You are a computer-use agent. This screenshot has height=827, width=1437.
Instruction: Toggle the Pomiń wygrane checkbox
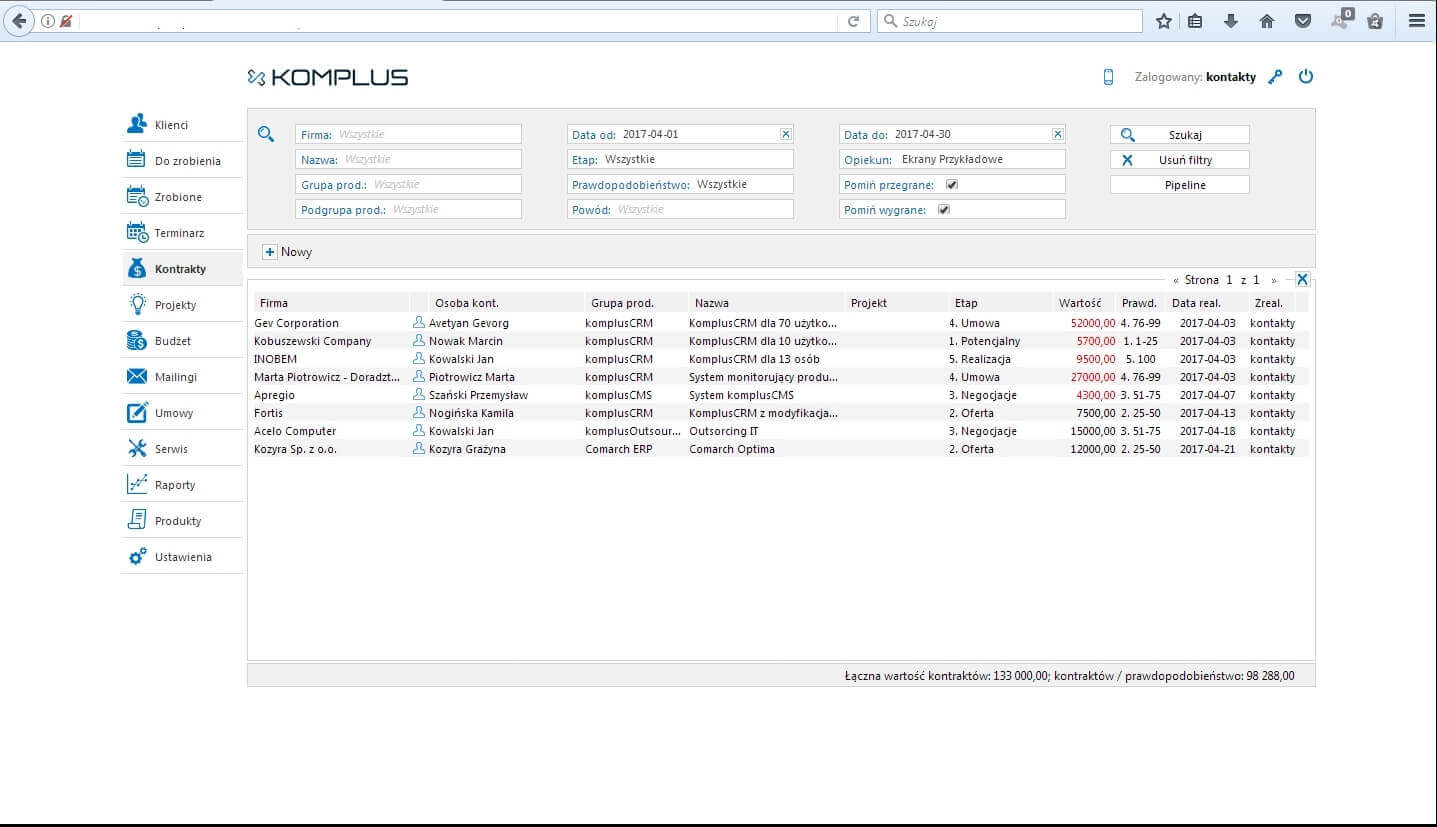(944, 210)
